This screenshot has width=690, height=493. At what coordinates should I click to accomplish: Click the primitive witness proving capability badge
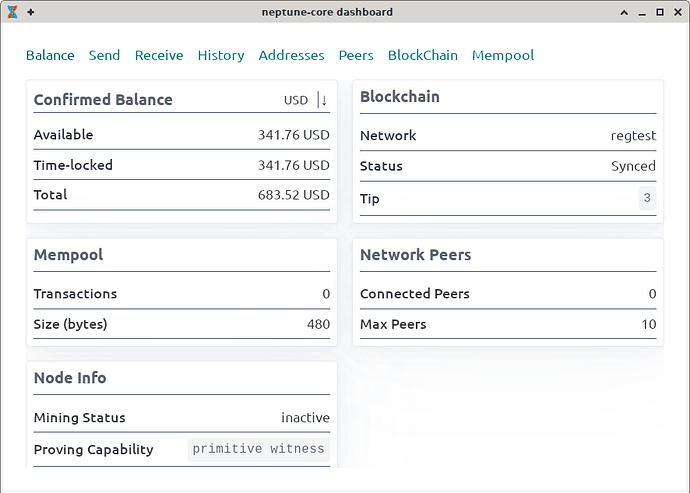point(258,449)
